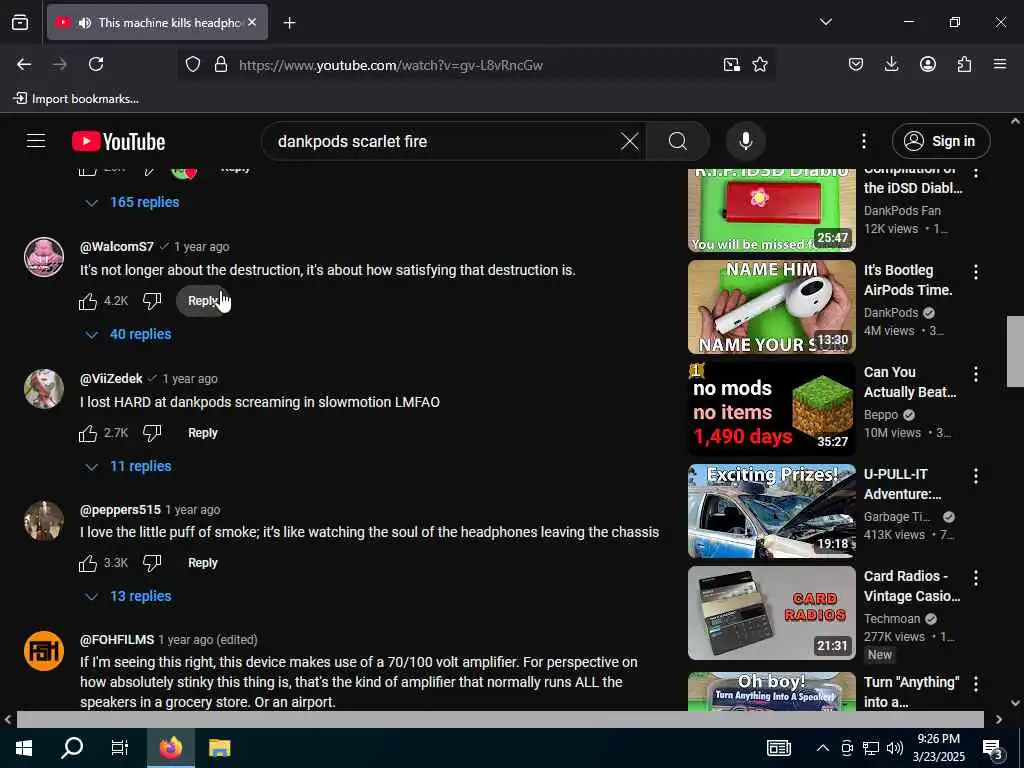Open File Explorer from taskbar
The width and height of the screenshot is (1024, 768).
219,748
